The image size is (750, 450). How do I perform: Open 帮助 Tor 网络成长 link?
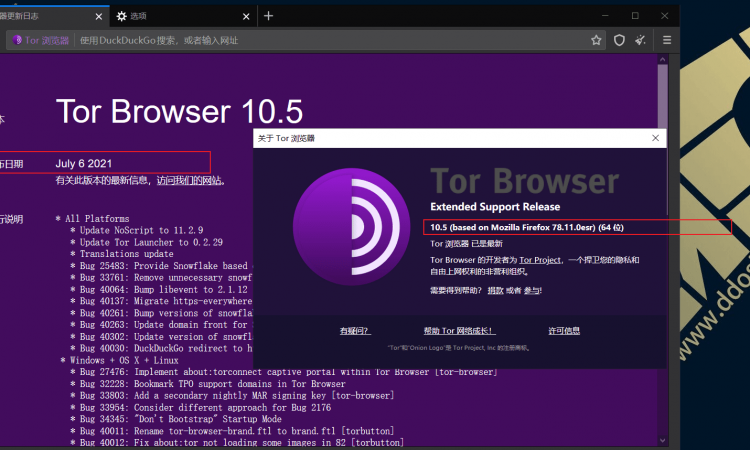coord(459,330)
